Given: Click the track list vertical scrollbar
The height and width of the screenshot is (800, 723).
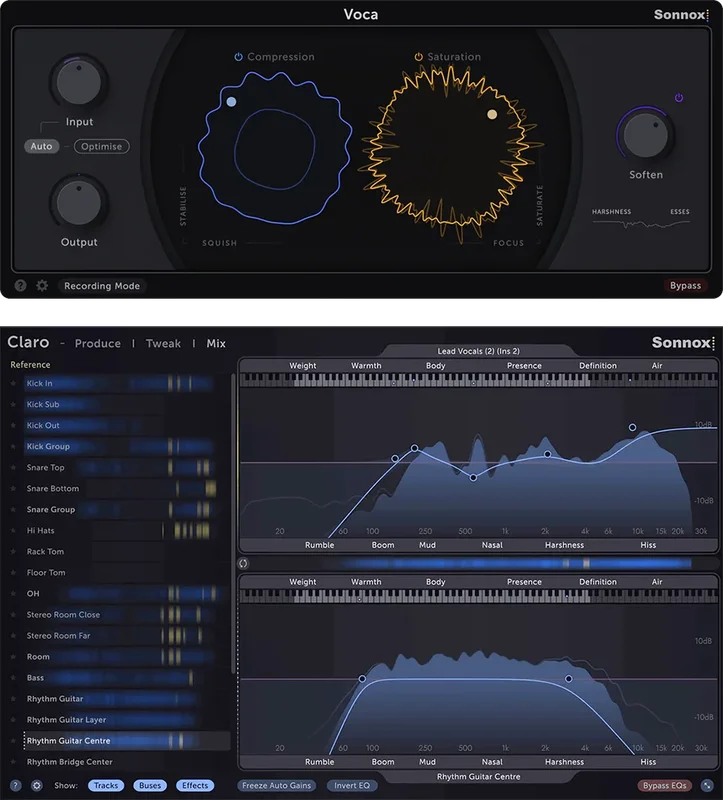Looking at the screenshot, I should pos(233,523).
